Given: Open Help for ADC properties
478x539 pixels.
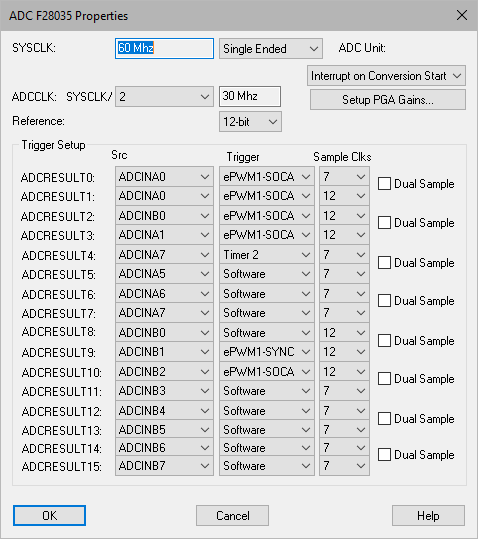Looking at the screenshot, I should [x=428, y=516].
